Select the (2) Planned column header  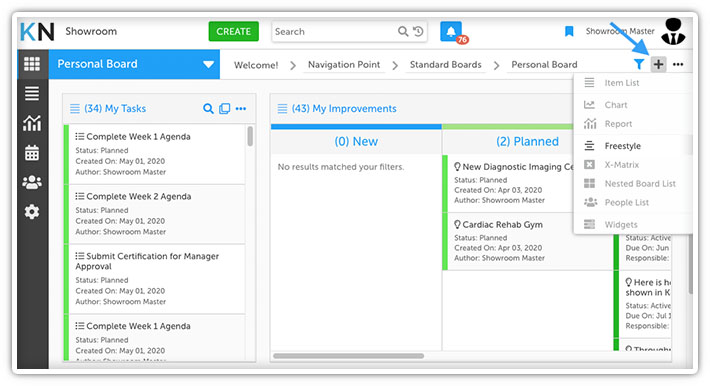(x=528, y=141)
